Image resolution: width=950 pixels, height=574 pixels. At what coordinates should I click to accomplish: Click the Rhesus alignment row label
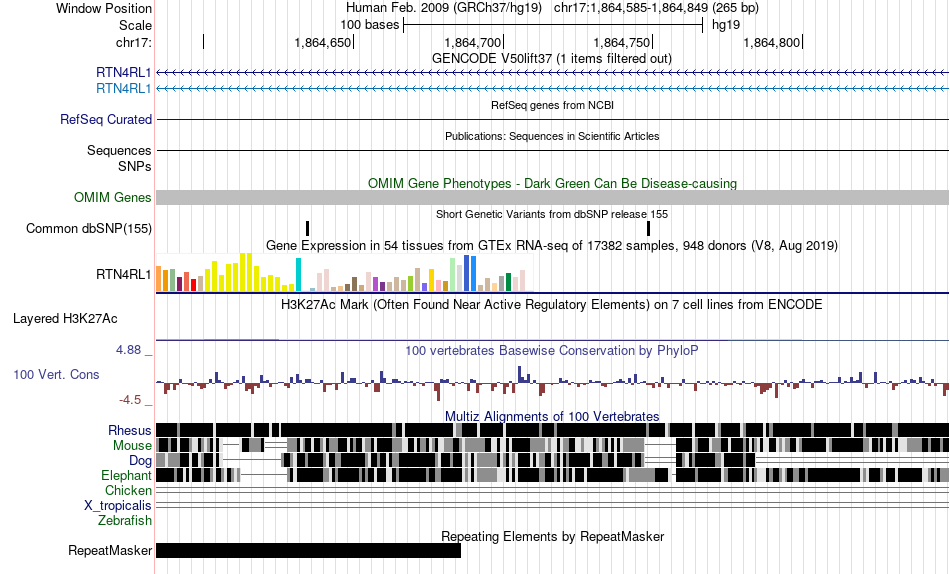(130, 430)
